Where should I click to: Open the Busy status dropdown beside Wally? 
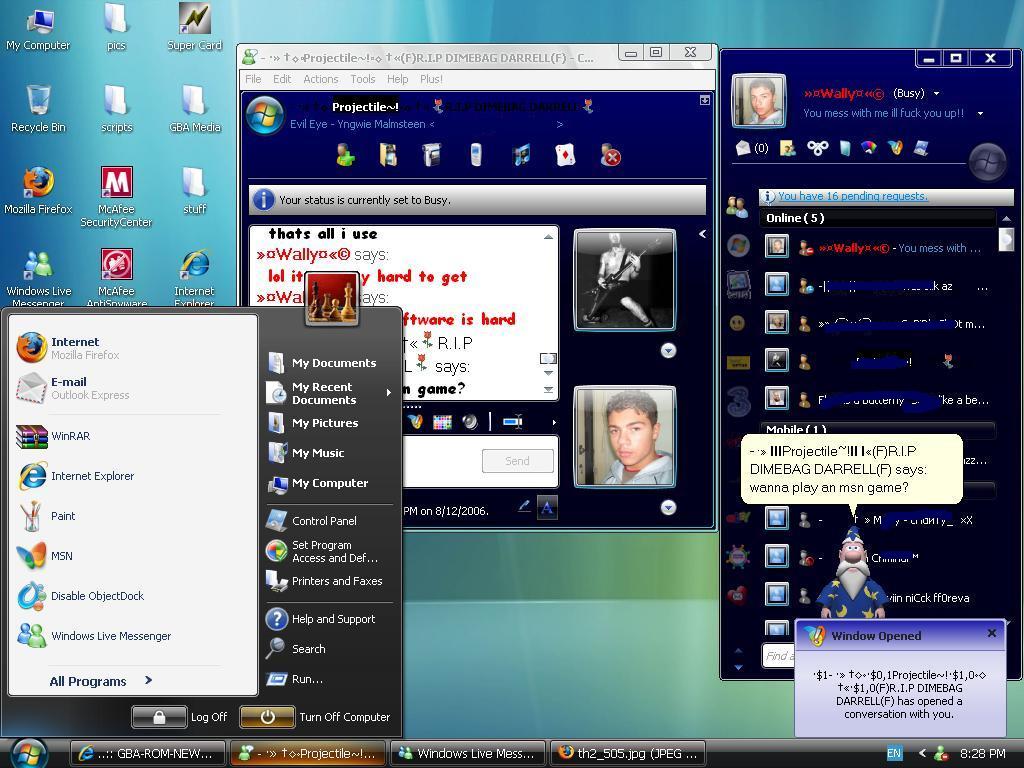pos(936,94)
